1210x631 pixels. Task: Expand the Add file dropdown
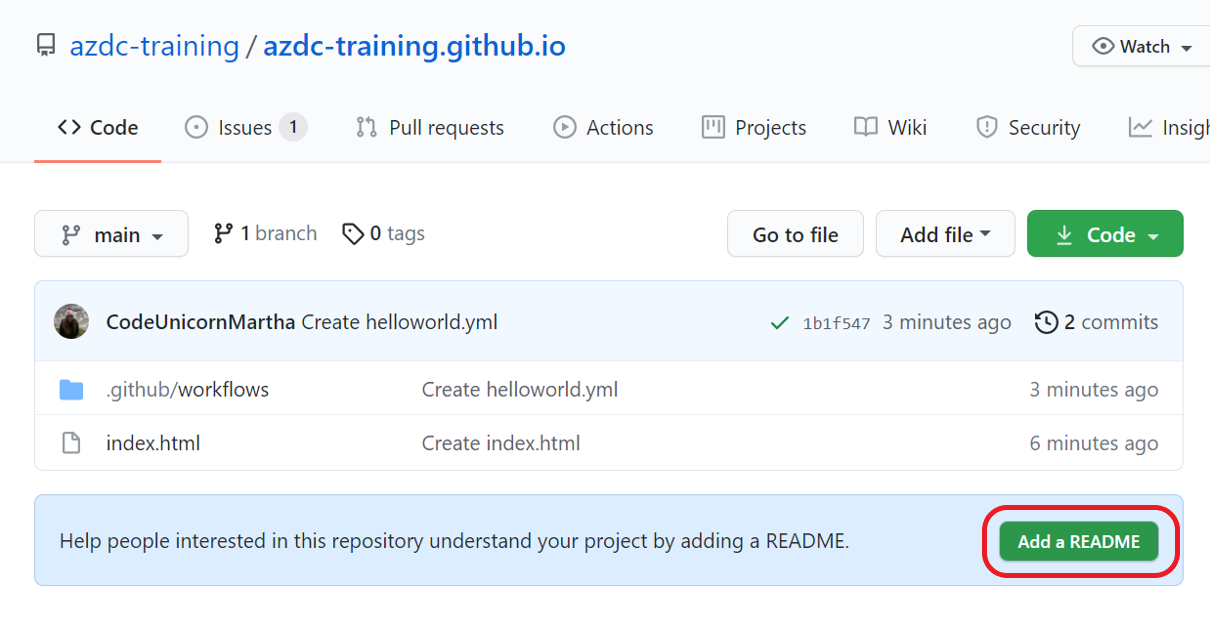pyautogui.click(x=944, y=233)
